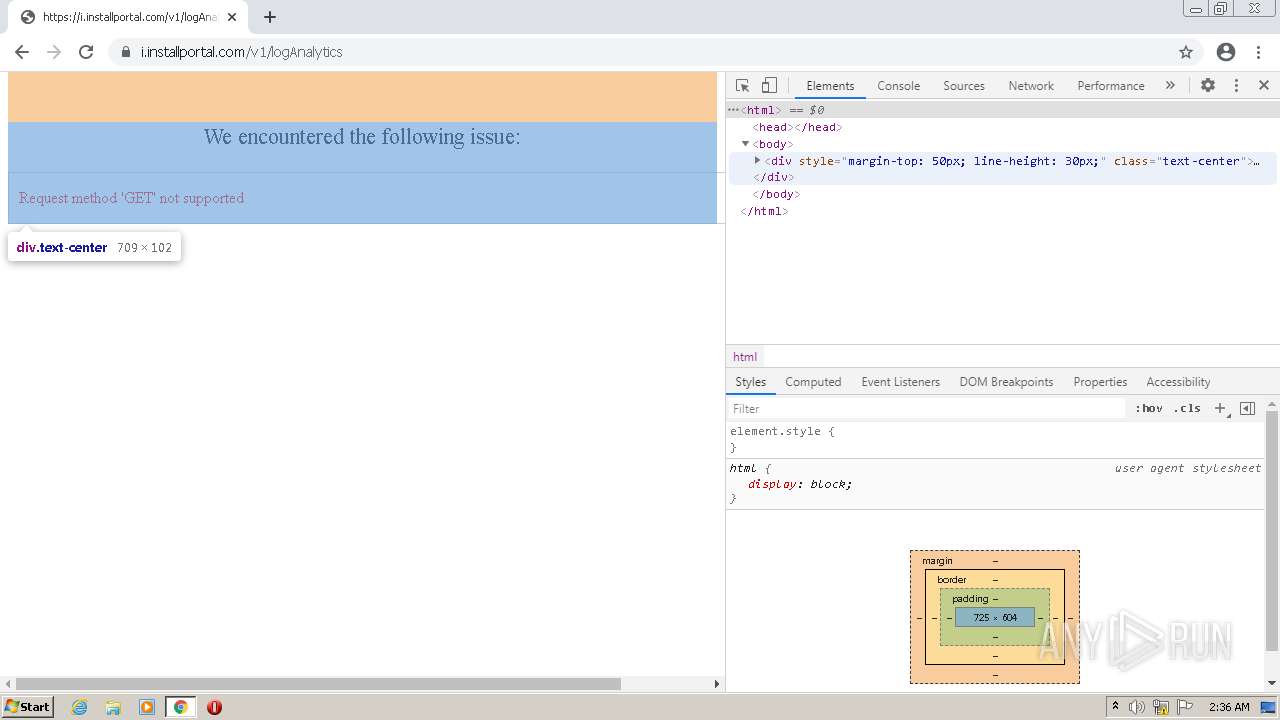Screen dimensions: 1280x720
Task: Close the DevTools panel
Action: point(1264,86)
